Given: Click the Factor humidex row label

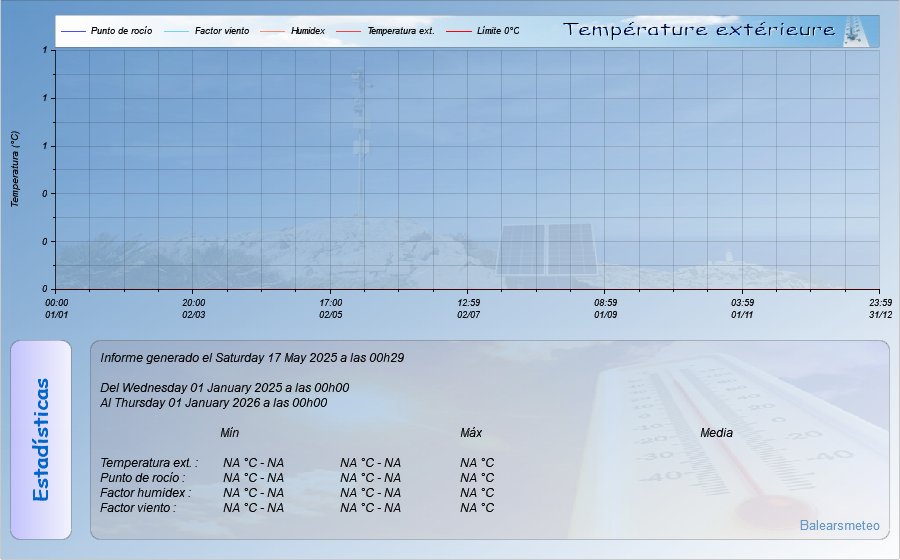Looking at the screenshot, I should coord(146,492).
